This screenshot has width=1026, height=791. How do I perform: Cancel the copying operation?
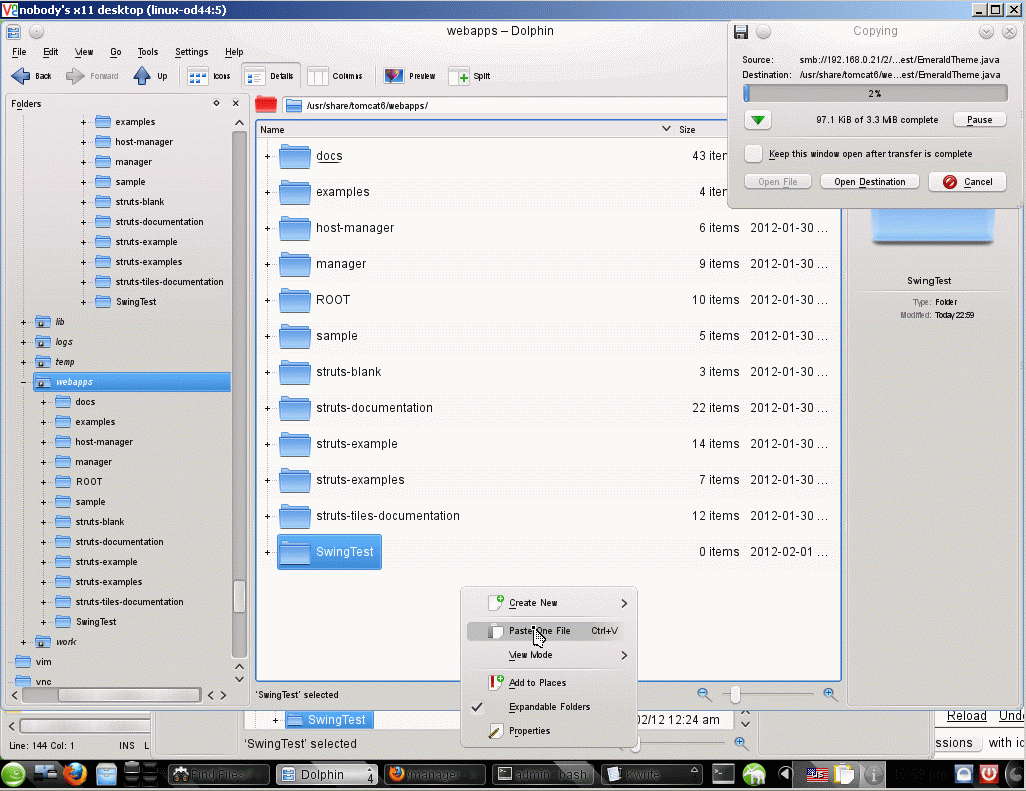pyautogui.click(x=967, y=182)
